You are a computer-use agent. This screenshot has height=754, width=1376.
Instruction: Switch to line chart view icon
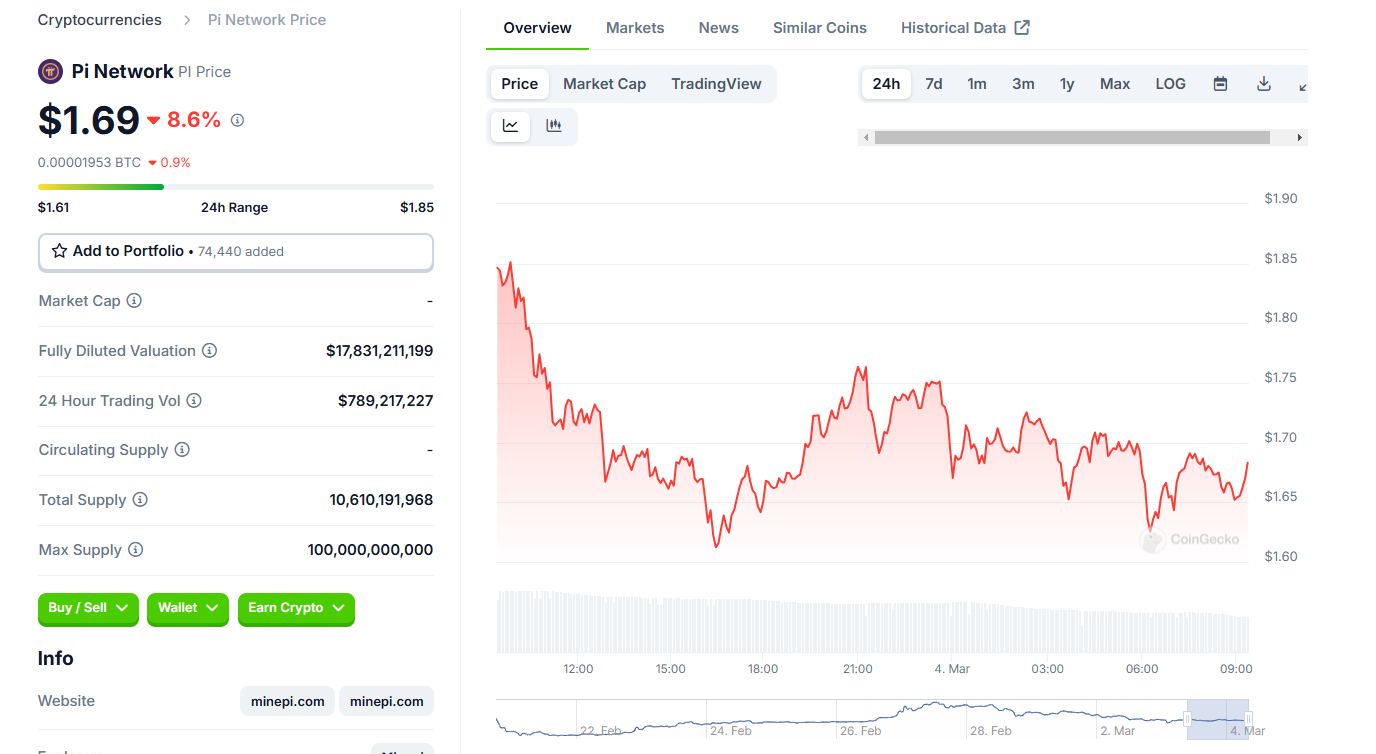pos(510,126)
